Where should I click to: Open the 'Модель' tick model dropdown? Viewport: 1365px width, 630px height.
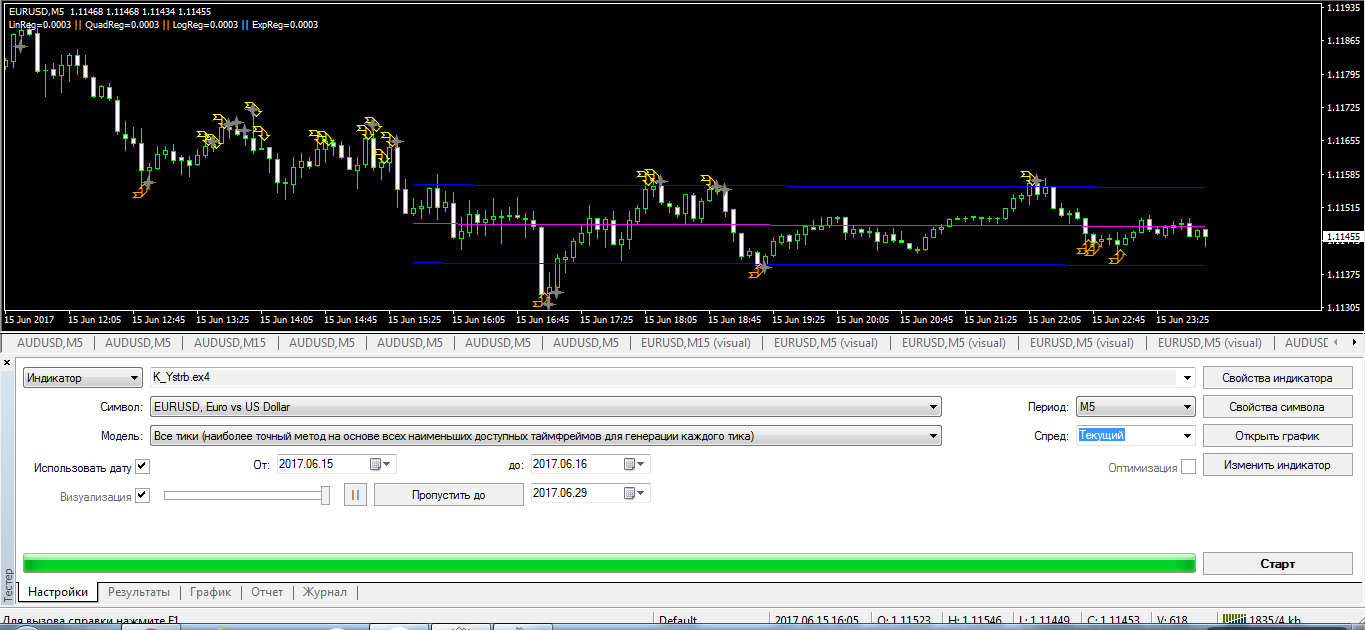(x=545, y=436)
